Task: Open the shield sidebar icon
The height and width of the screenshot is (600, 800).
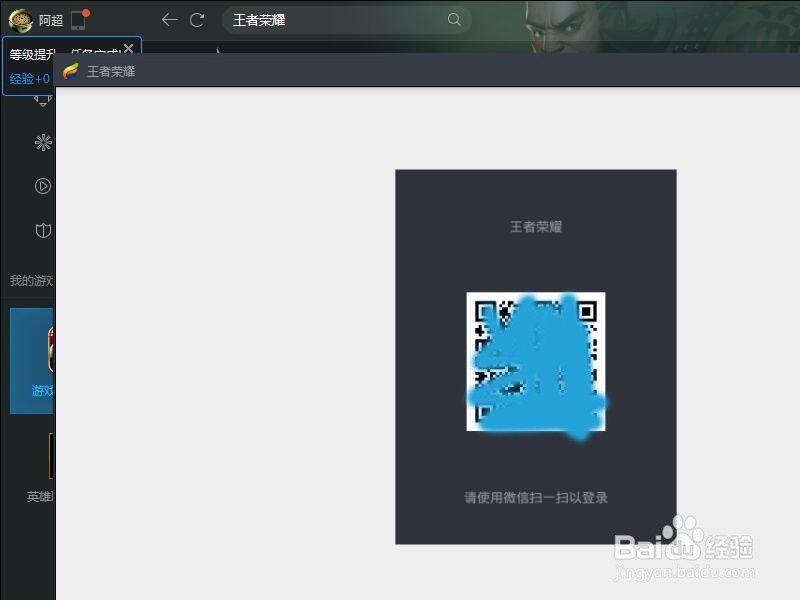Action: (43, 231)
